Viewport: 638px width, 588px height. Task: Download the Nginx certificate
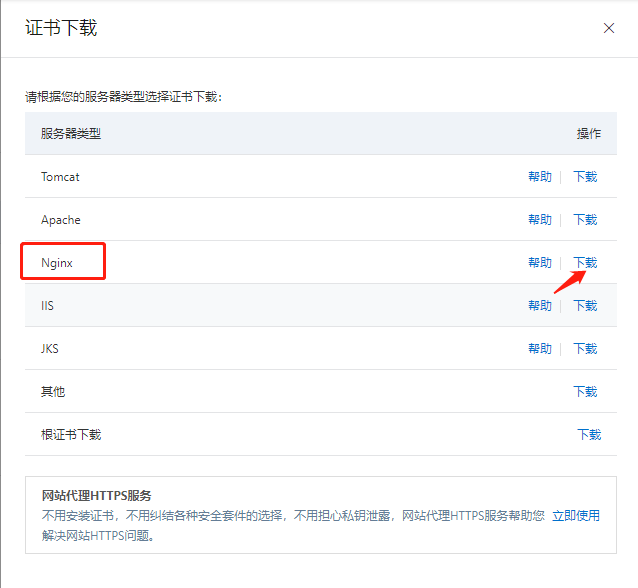point(585,263)
